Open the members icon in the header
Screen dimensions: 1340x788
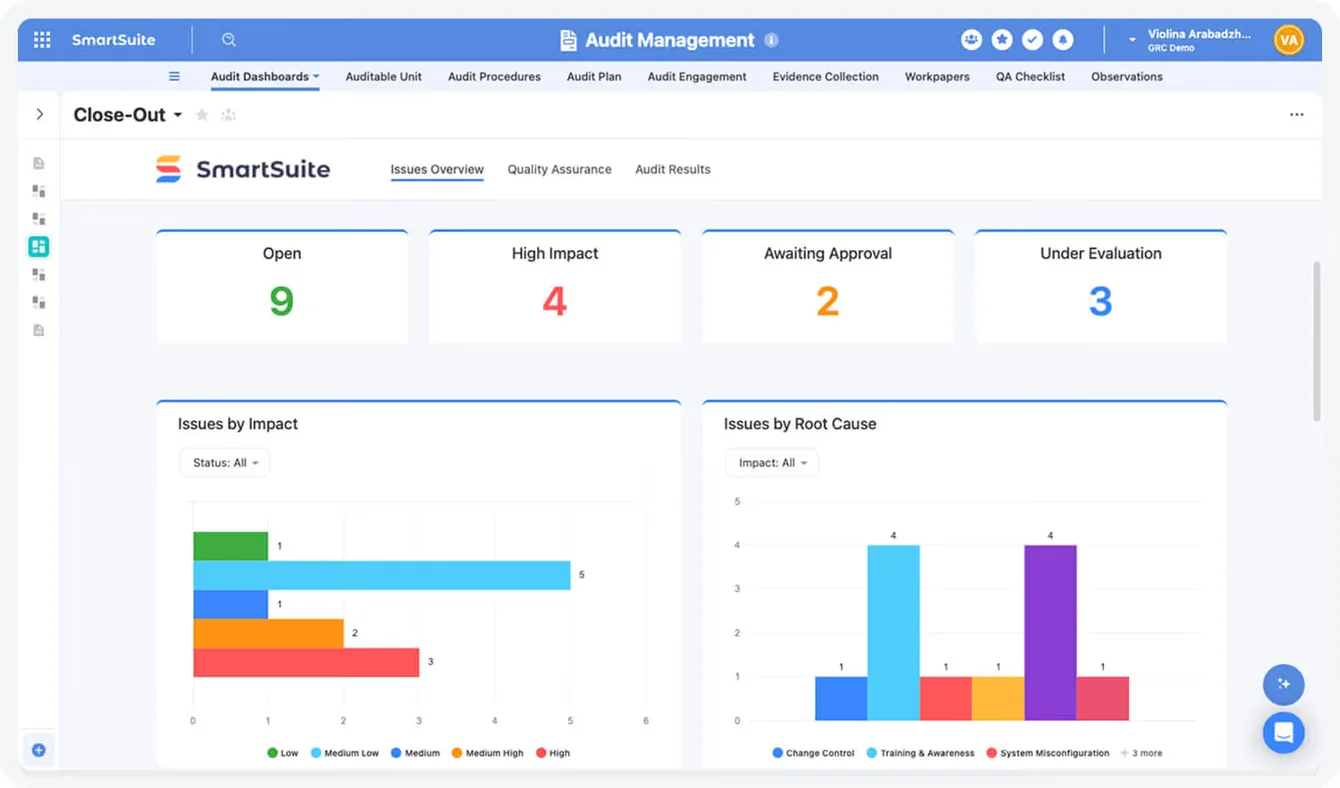coord(971,40)
